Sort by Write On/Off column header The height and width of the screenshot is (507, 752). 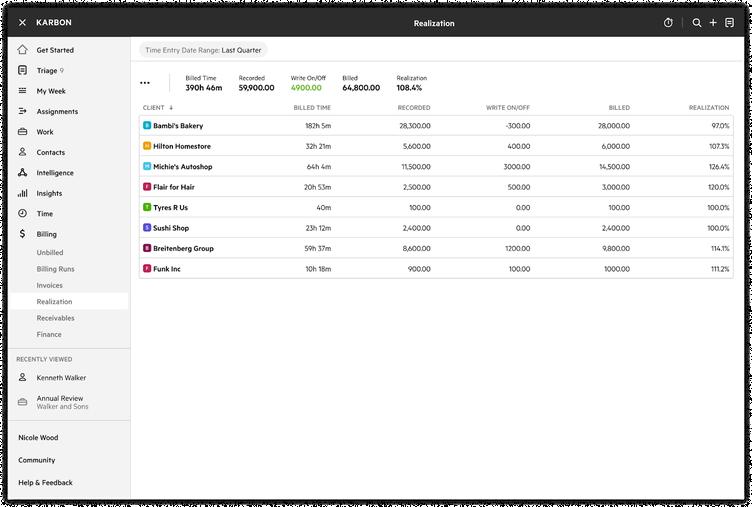[x=508, y=107]
